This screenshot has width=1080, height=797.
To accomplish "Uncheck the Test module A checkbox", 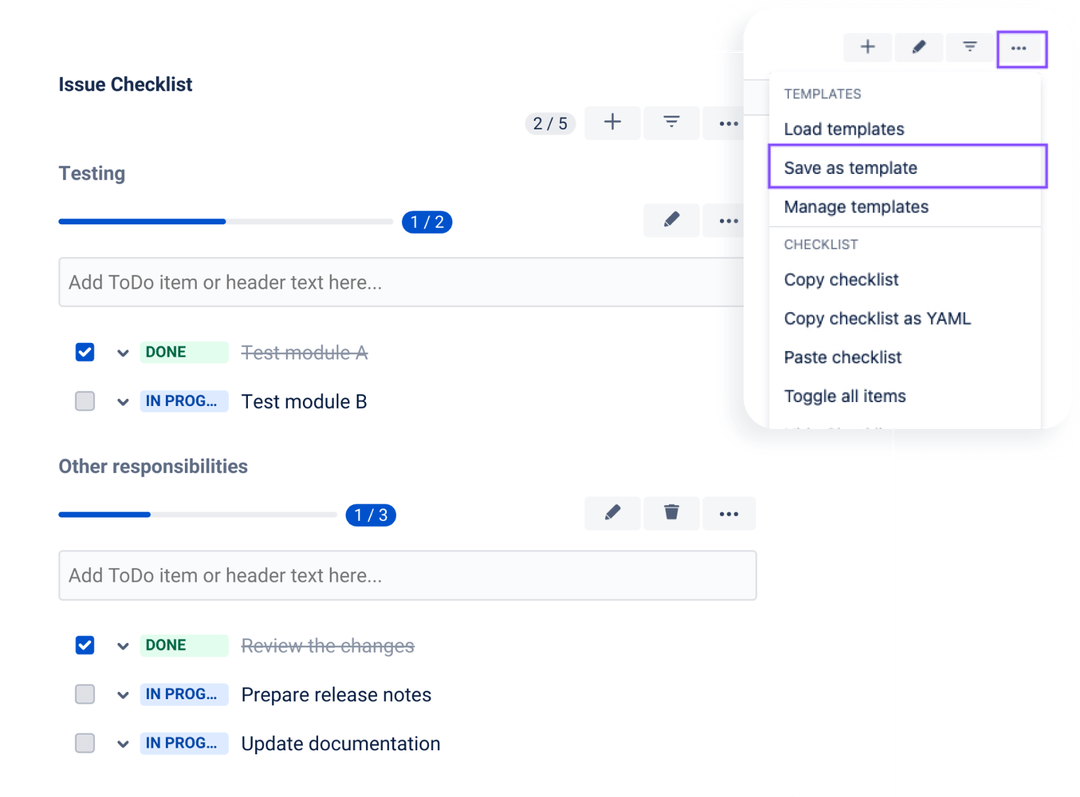I will (x=85, y=352).
